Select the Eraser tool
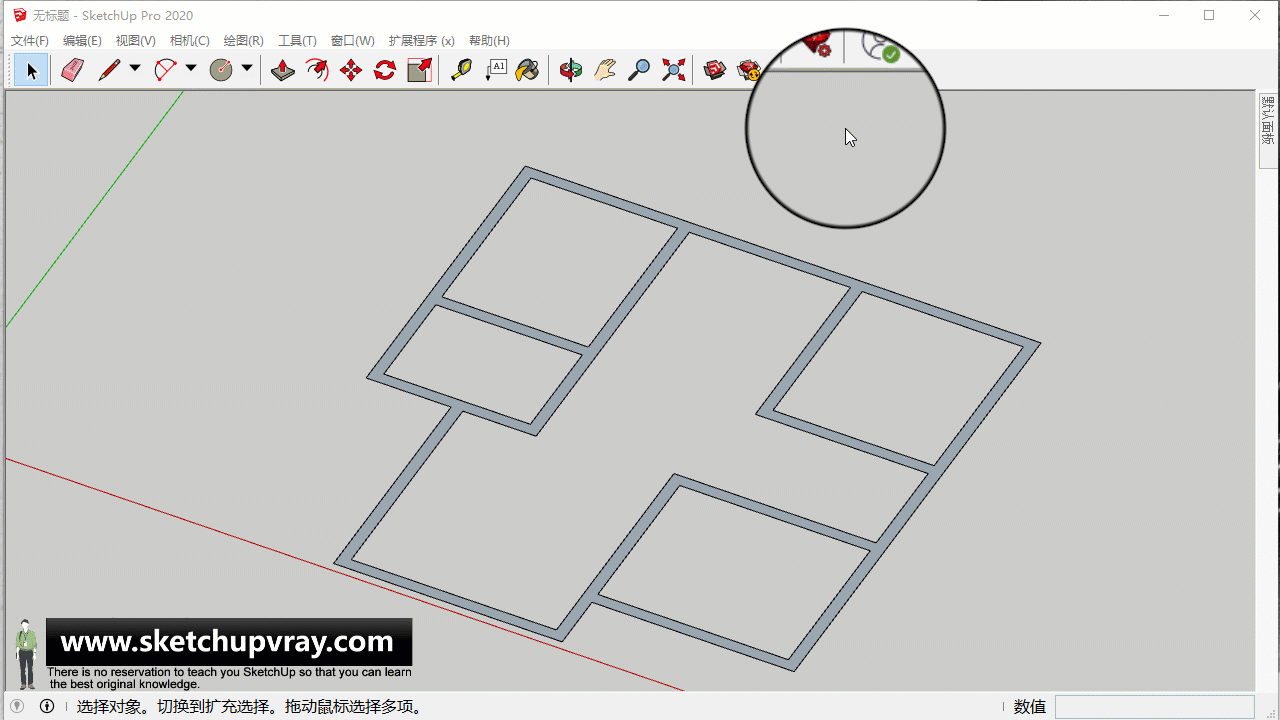Viewport: 1280px width, 720px height. point(72,70)
